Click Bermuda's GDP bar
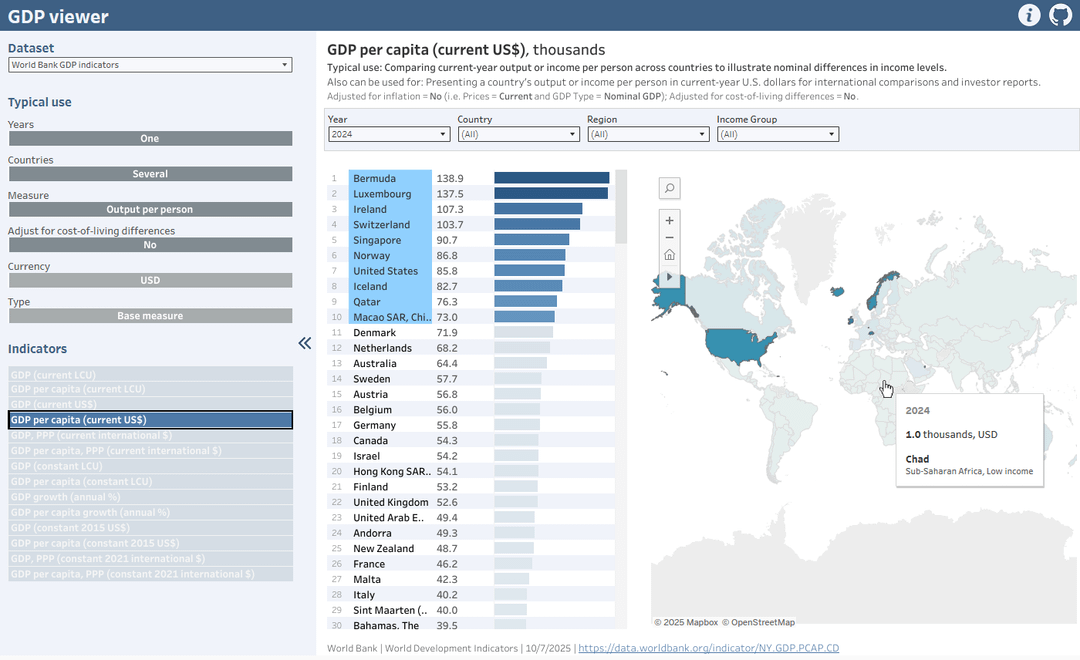 tap(552, 178)
